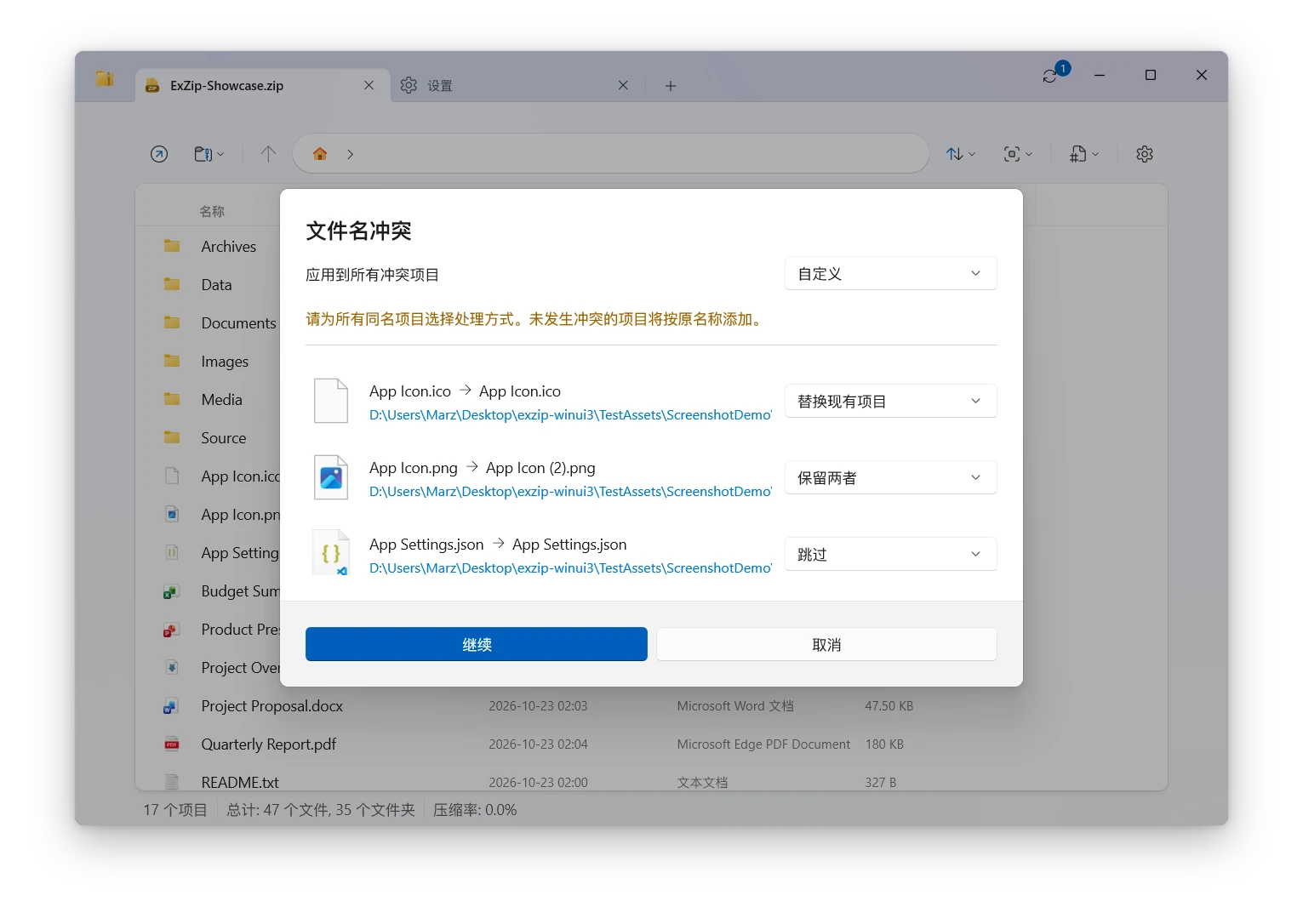Select the Images folder row

(209, 361)
